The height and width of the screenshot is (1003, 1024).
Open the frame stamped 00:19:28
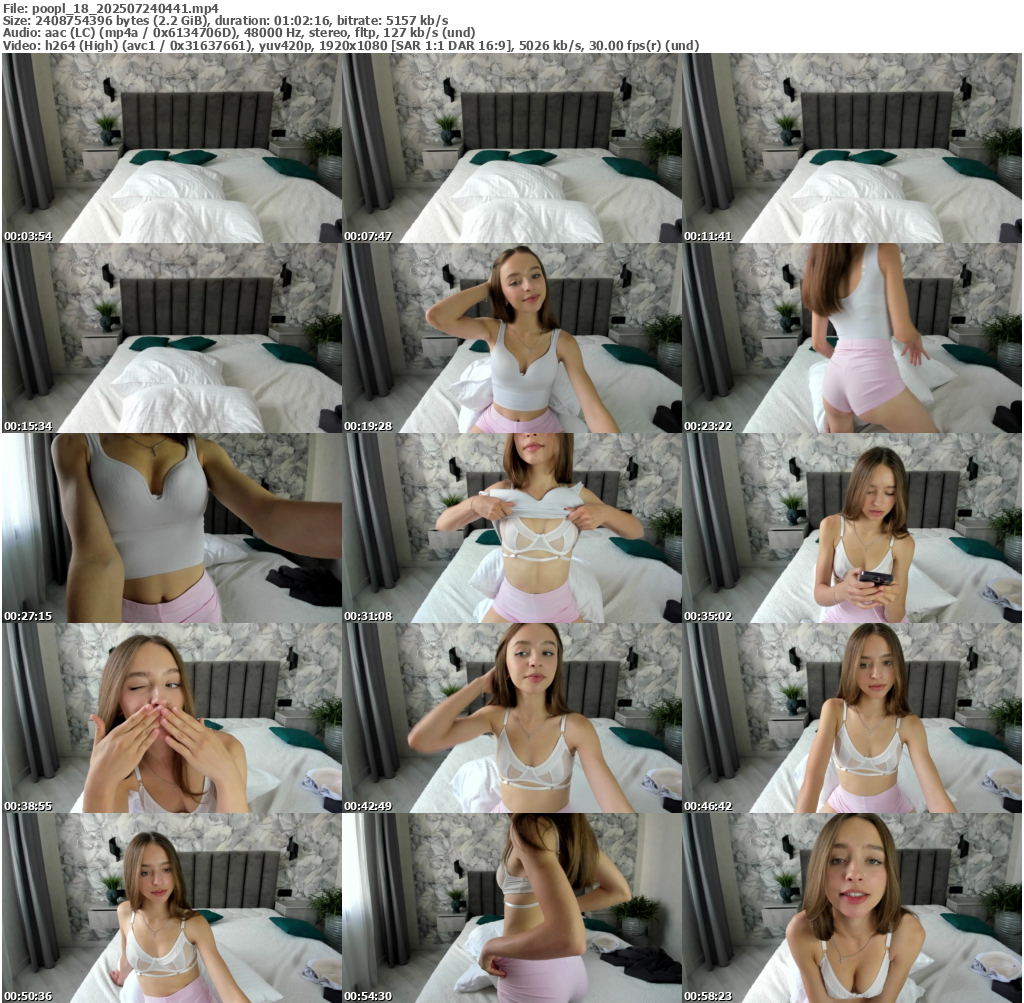coord(512,338)
